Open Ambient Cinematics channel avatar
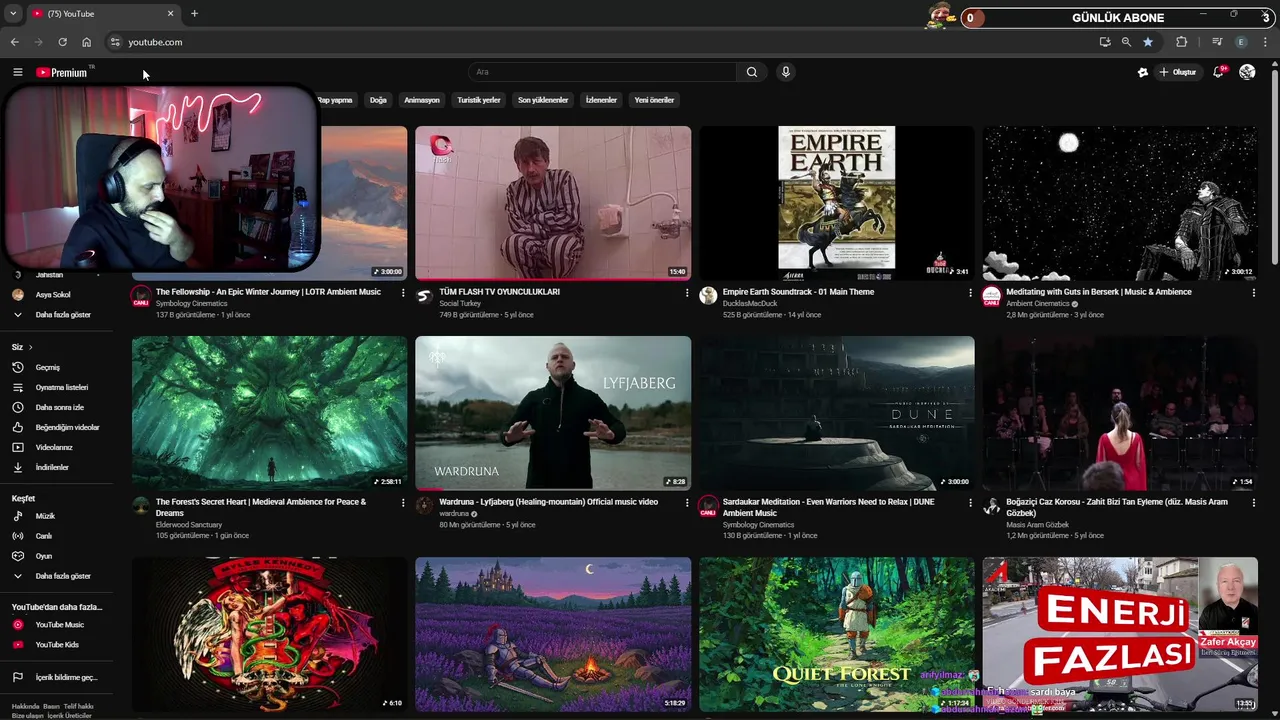This screenshot has height=720, width=1280. point(991,295)
